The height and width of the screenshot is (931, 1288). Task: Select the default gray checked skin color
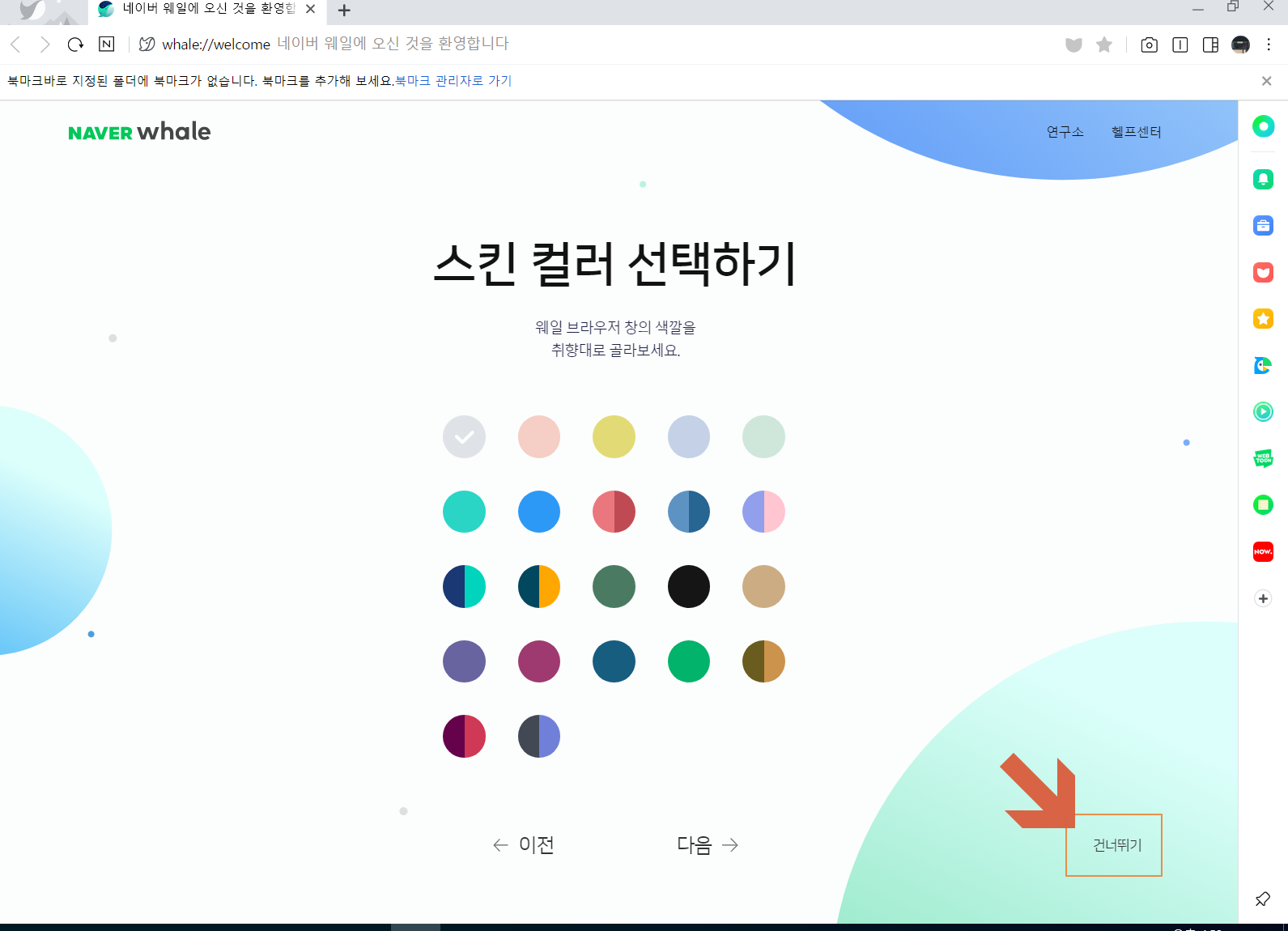[x=465, y=437]
